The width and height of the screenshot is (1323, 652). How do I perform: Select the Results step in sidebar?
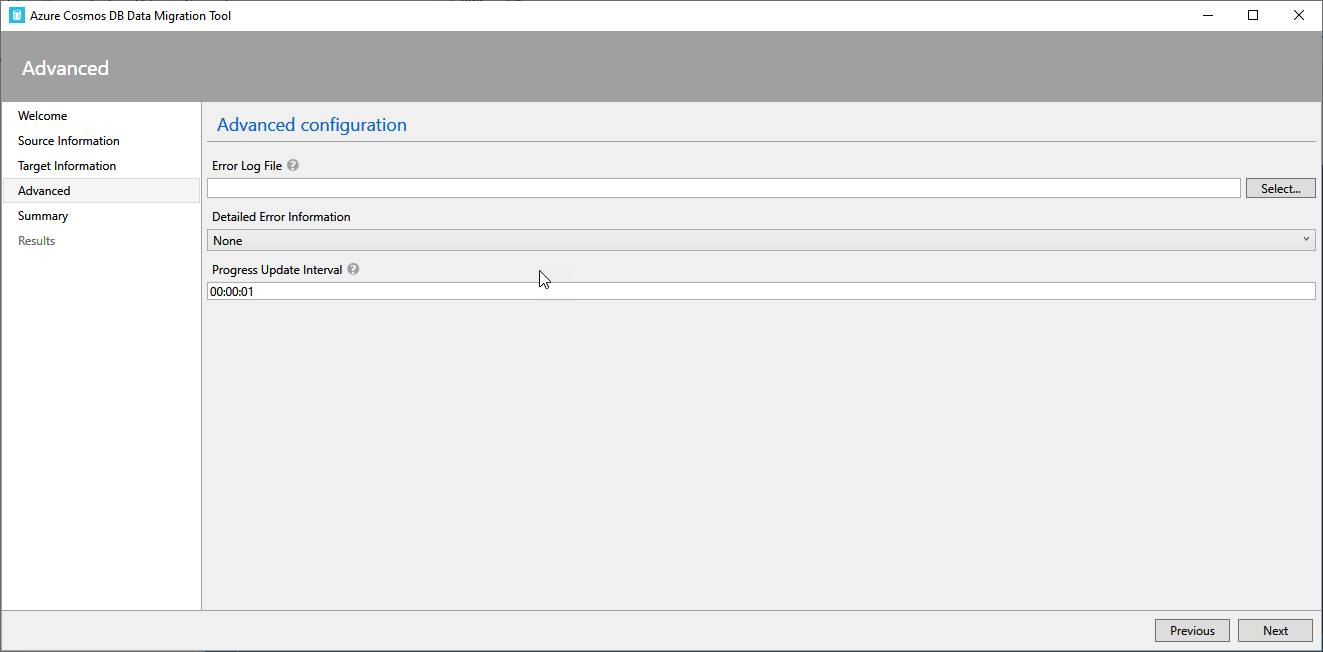click(37, 241)
